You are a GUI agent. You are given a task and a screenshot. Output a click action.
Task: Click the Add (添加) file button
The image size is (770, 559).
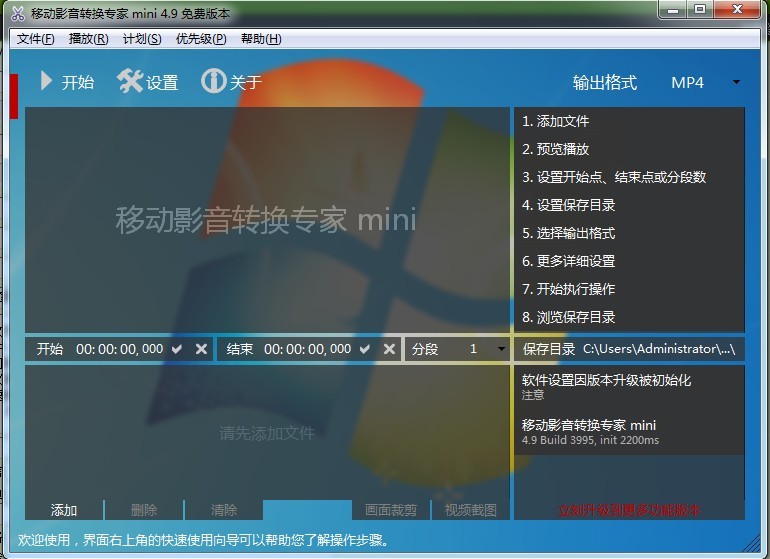[64, 510]
